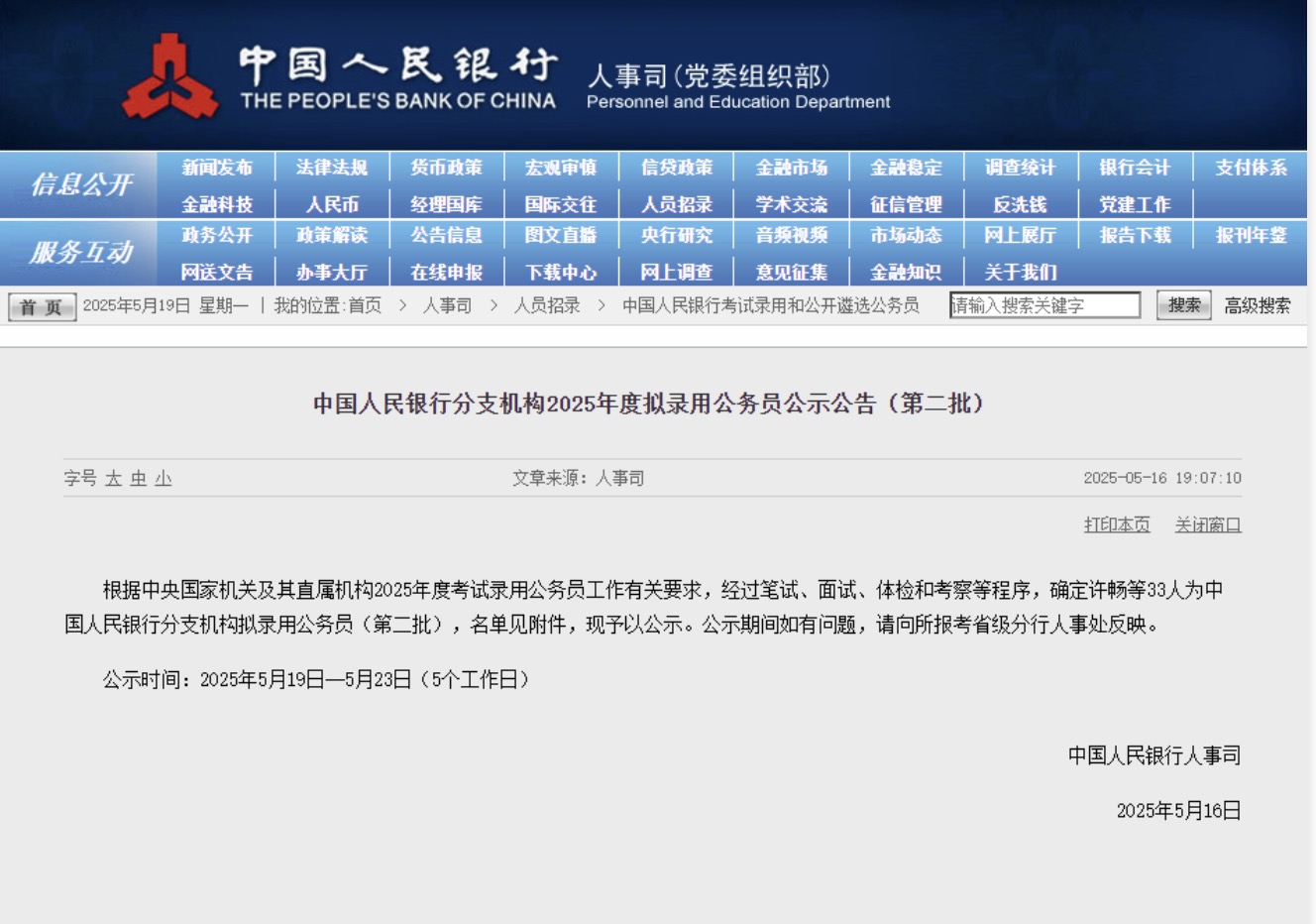Go to 金融科技 section

[x=217, y=204]
